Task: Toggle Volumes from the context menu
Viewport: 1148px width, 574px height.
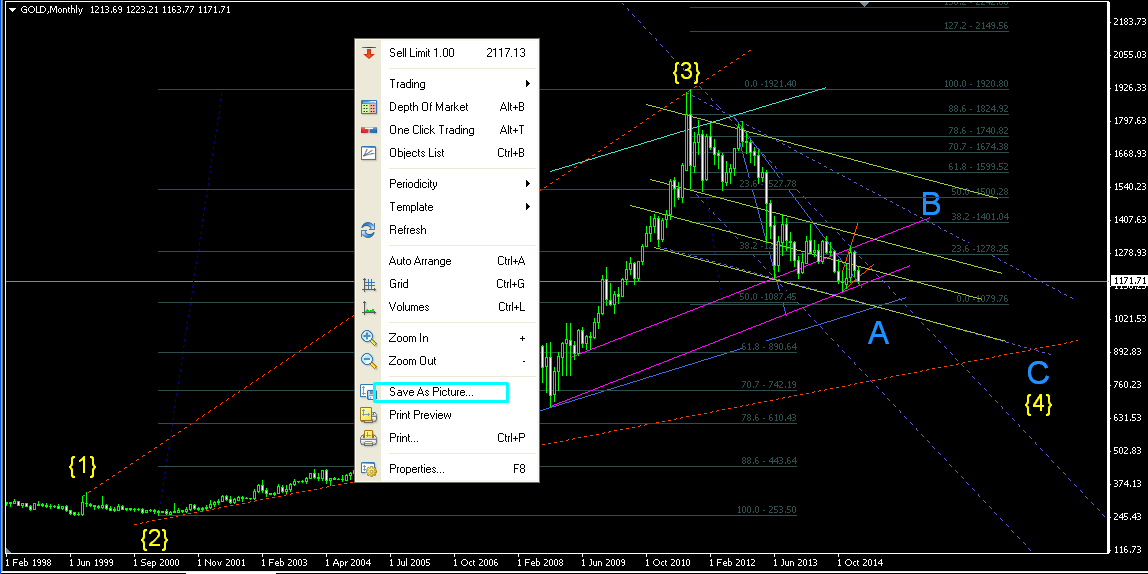Action: (447, 307)
